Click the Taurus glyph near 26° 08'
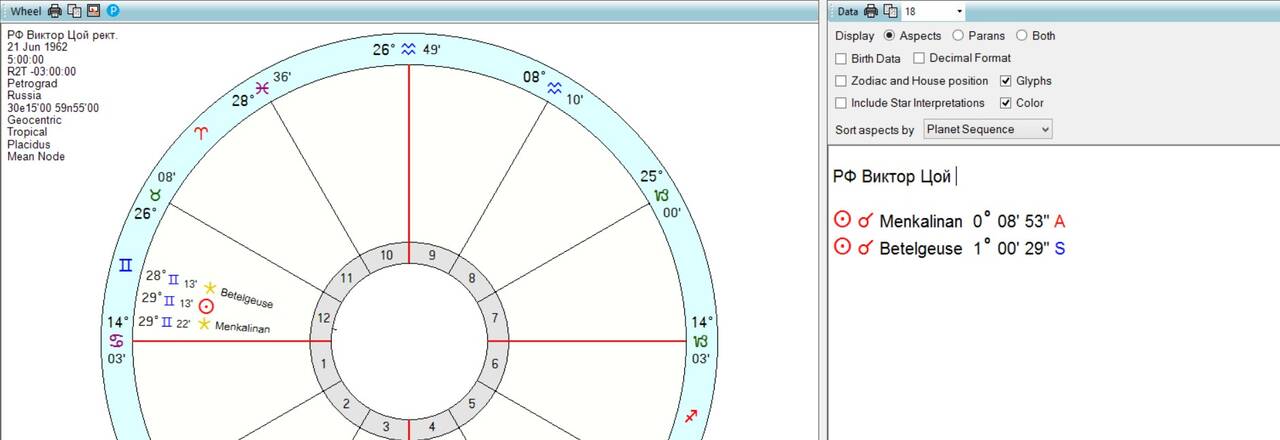 (x=154, y=194)
